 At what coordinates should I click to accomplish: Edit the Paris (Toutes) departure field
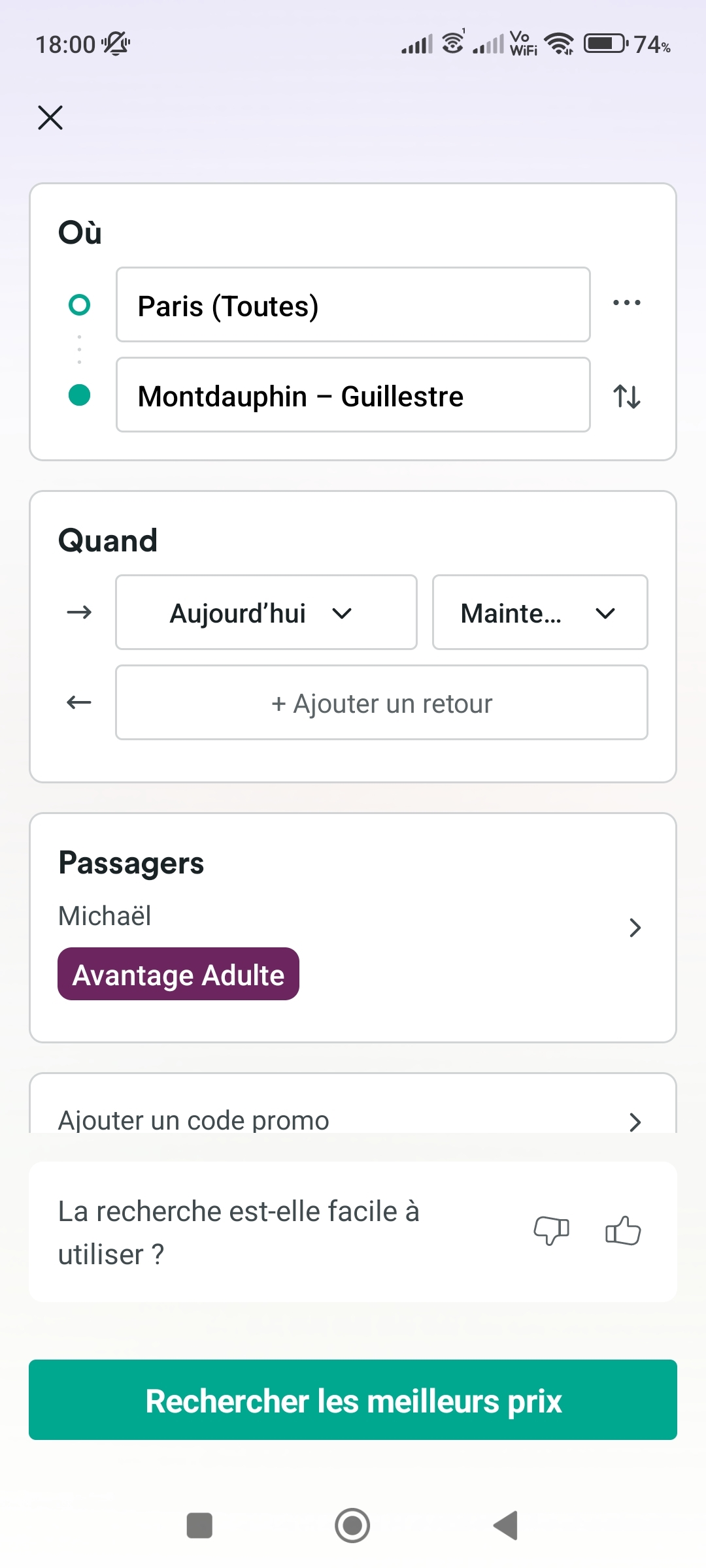click(x=353, y=305)
